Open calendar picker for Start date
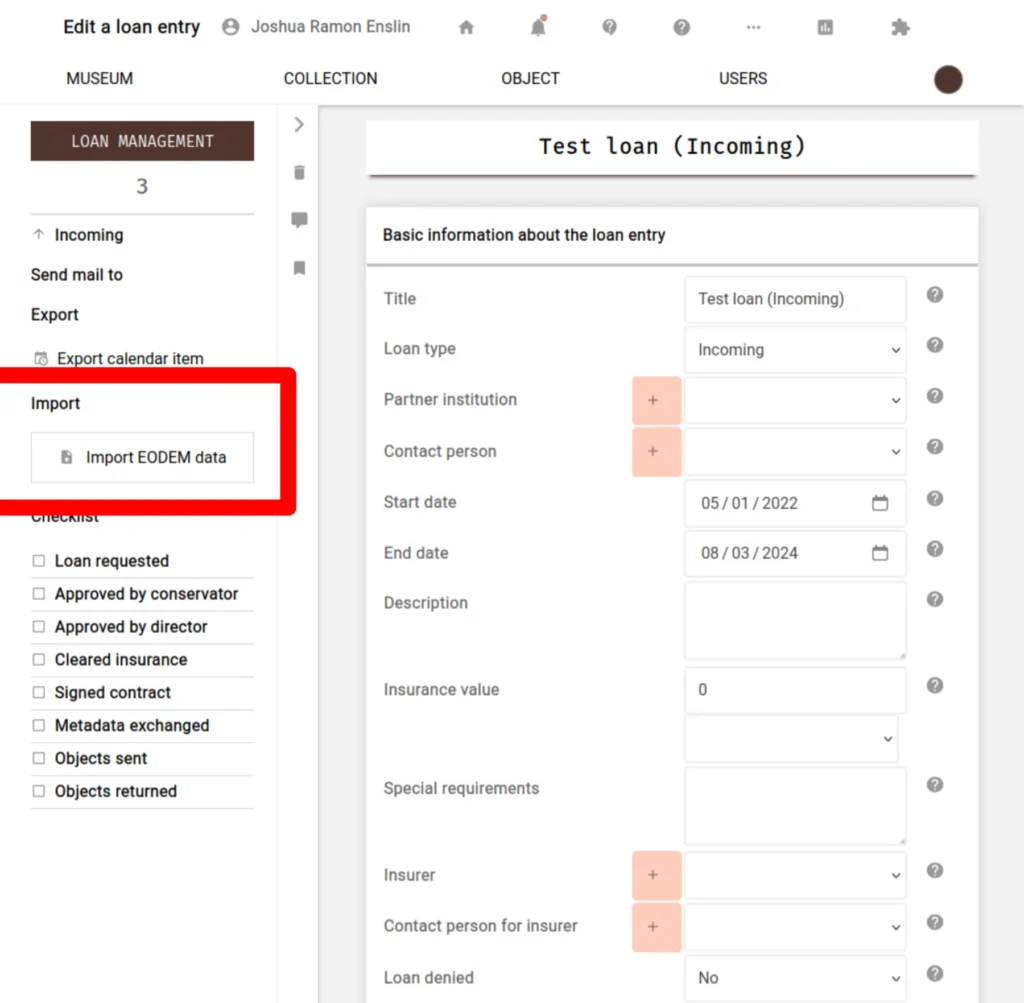Screen dimensions: 1024x1003 [x=880, y=503]
